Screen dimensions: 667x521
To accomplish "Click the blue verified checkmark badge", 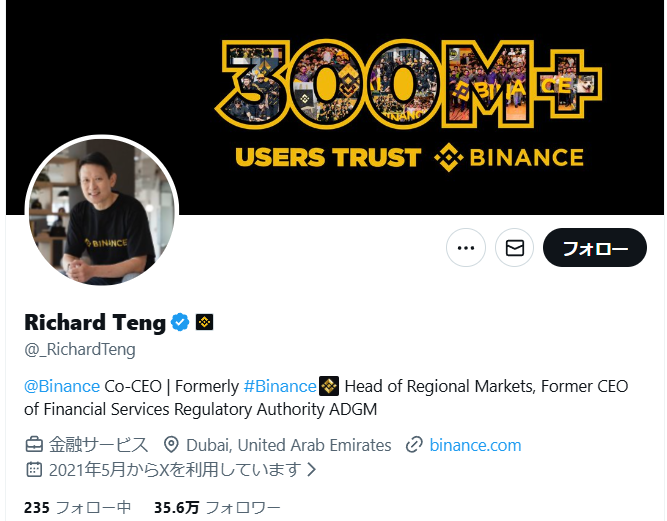I will tap(180, 322).
